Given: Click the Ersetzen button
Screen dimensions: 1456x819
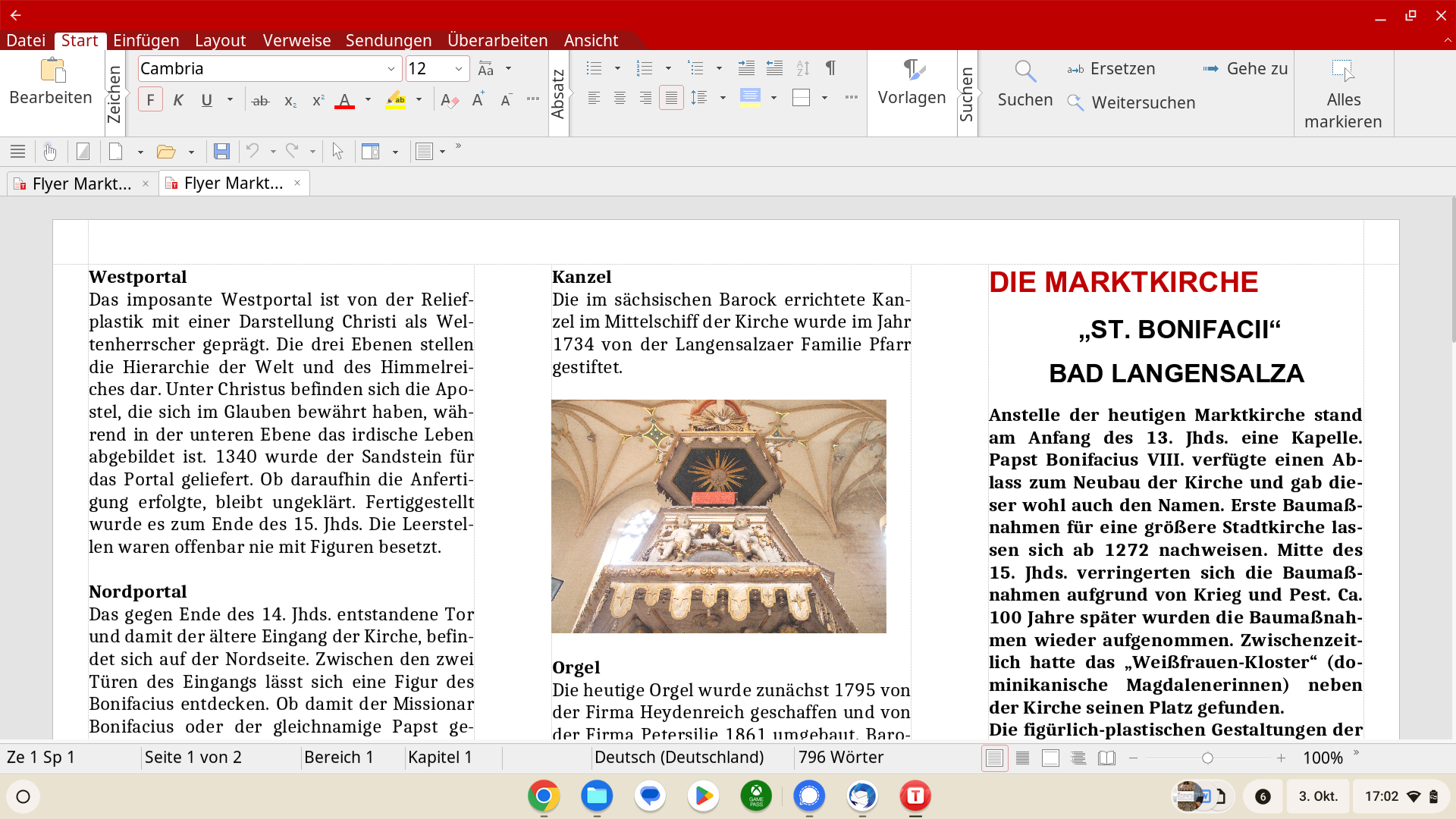Looking at the screenshot, I should point(1112,69).
